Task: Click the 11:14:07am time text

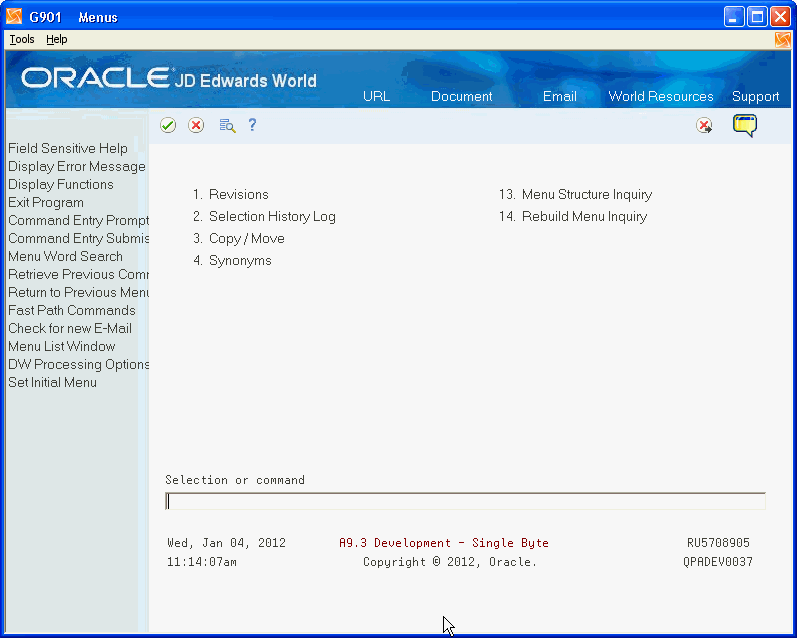Action: pos(202,562)
